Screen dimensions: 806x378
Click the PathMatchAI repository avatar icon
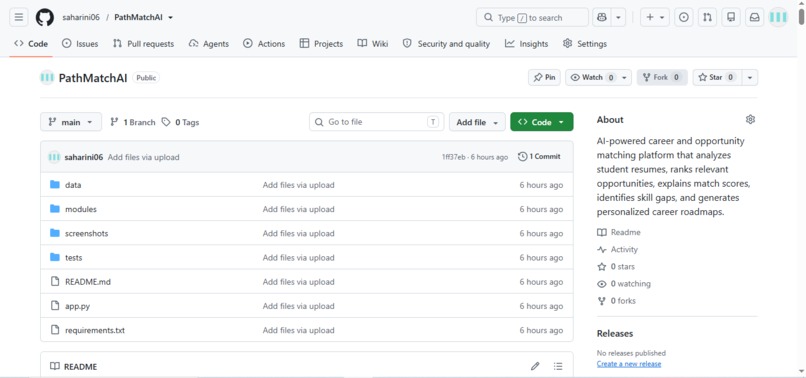coord(47,78)
